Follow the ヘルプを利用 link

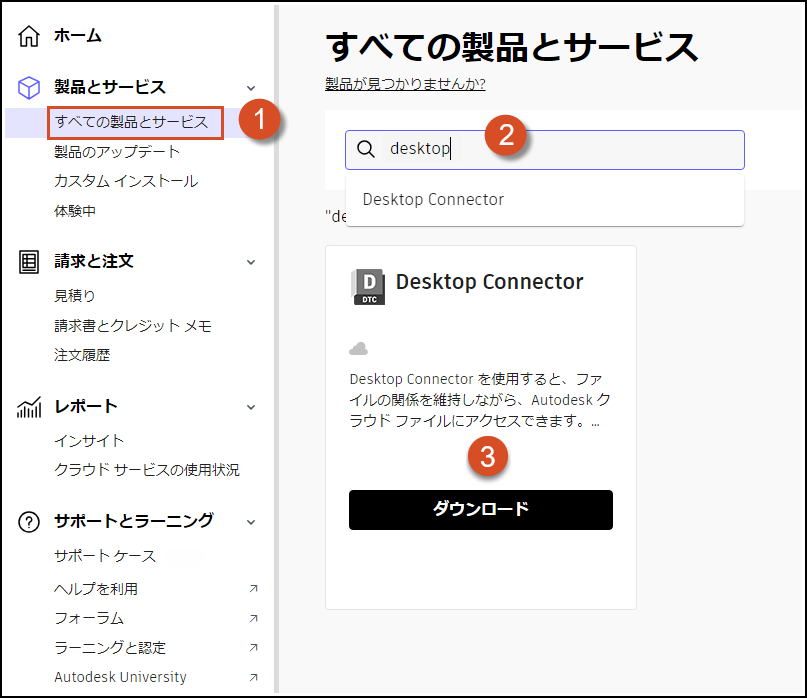(x=96, y=589)
